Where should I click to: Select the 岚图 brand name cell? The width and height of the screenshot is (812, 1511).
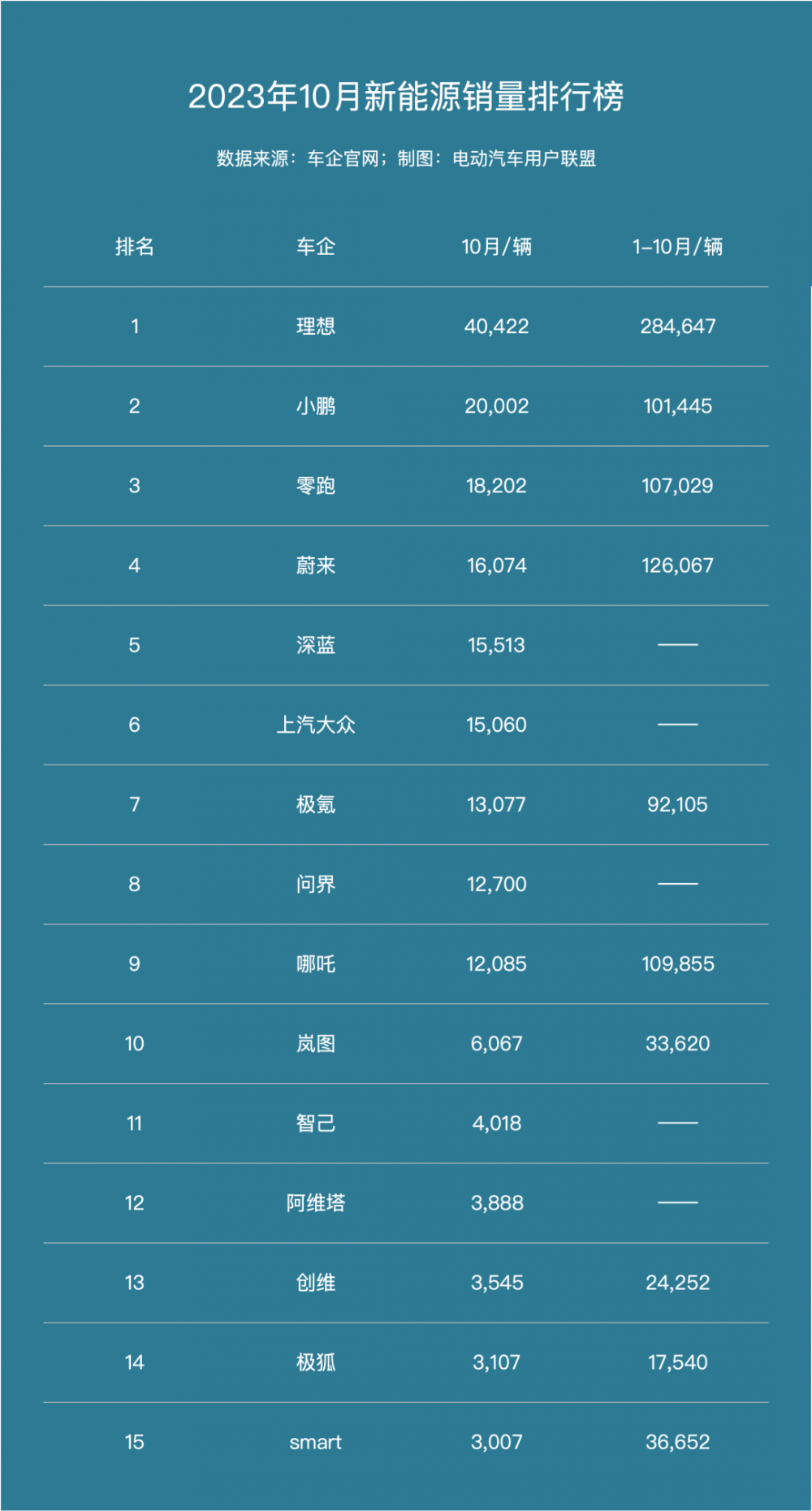[316, 1043]
